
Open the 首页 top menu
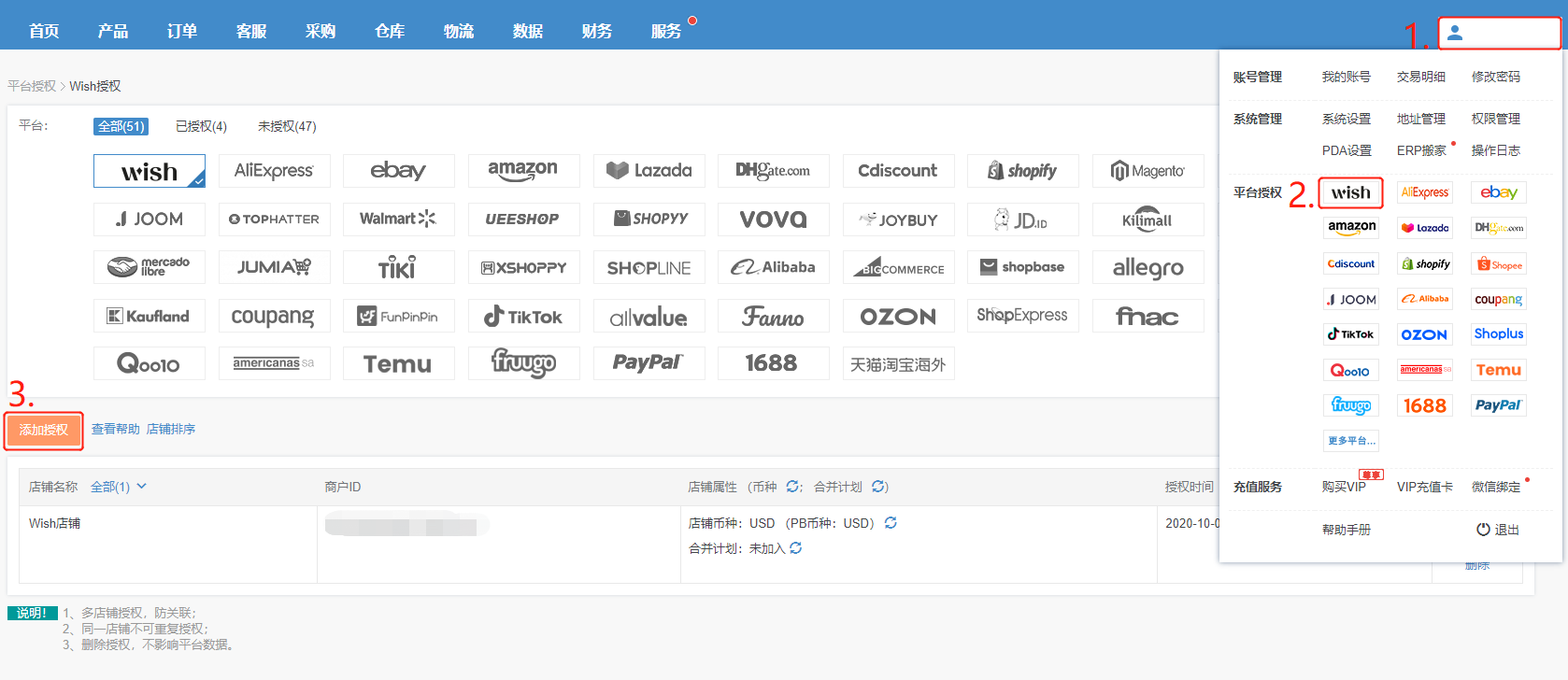[x=44, y=32]
